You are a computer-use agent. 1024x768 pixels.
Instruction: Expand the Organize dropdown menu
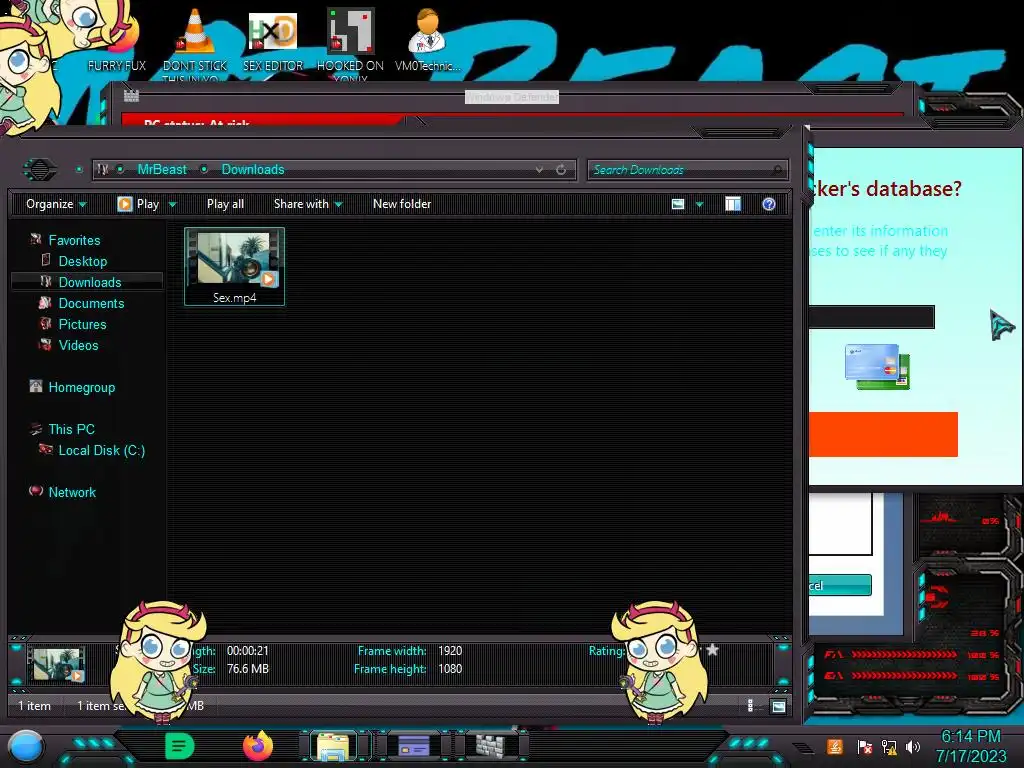(56, 204)
